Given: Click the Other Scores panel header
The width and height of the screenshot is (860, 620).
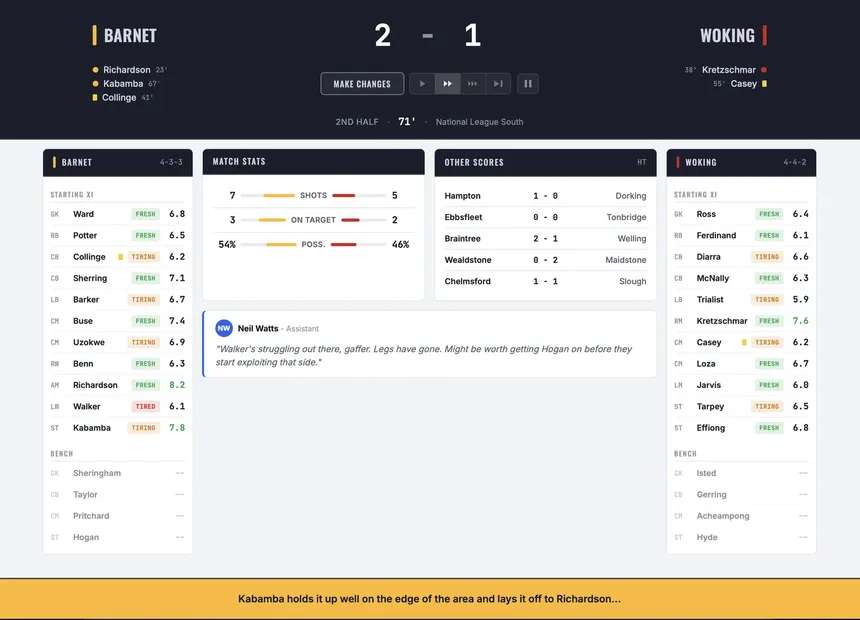Looking at the screenshot, I should (x=545, y=162).
